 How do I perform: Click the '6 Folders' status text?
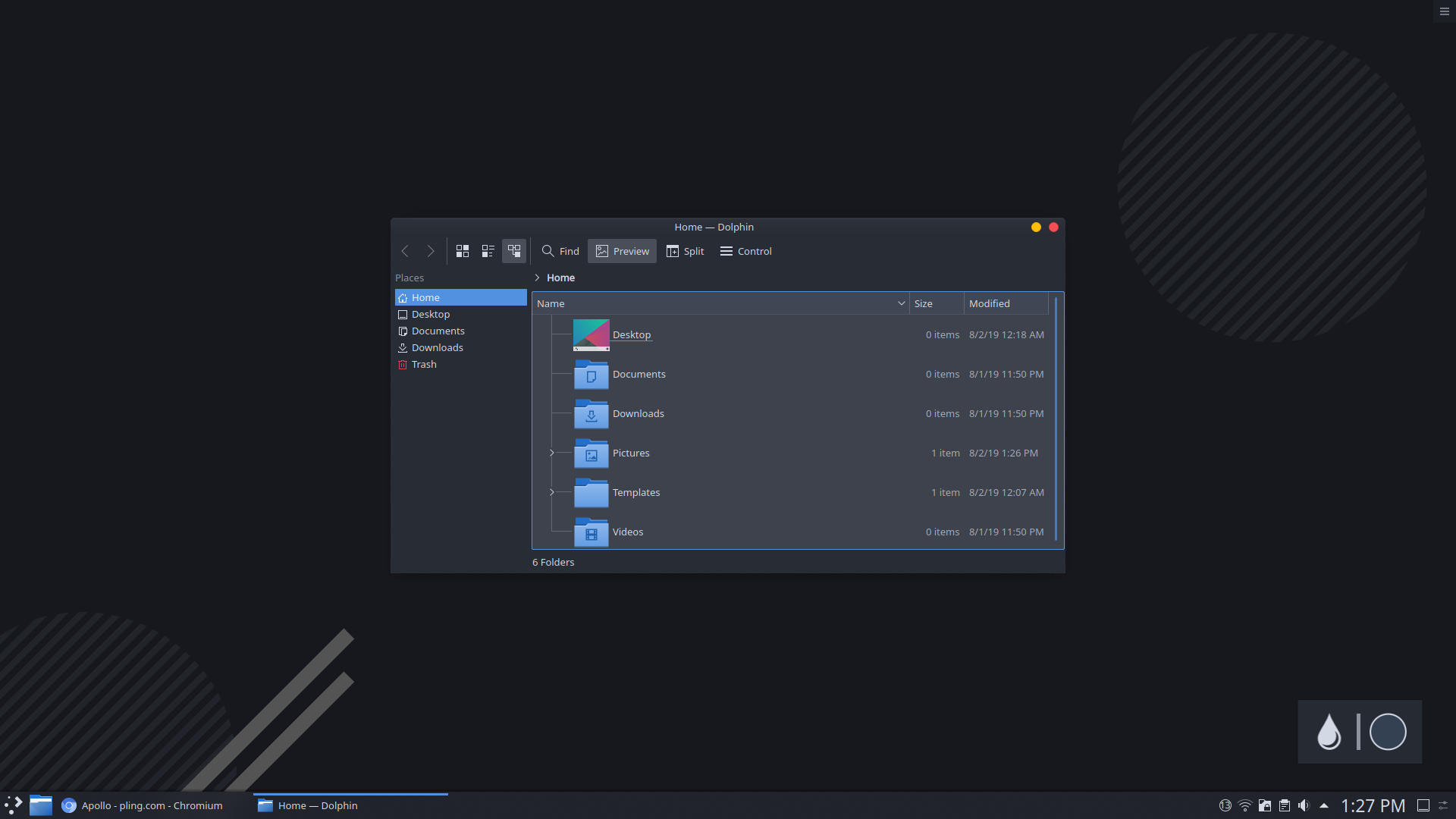554,563
